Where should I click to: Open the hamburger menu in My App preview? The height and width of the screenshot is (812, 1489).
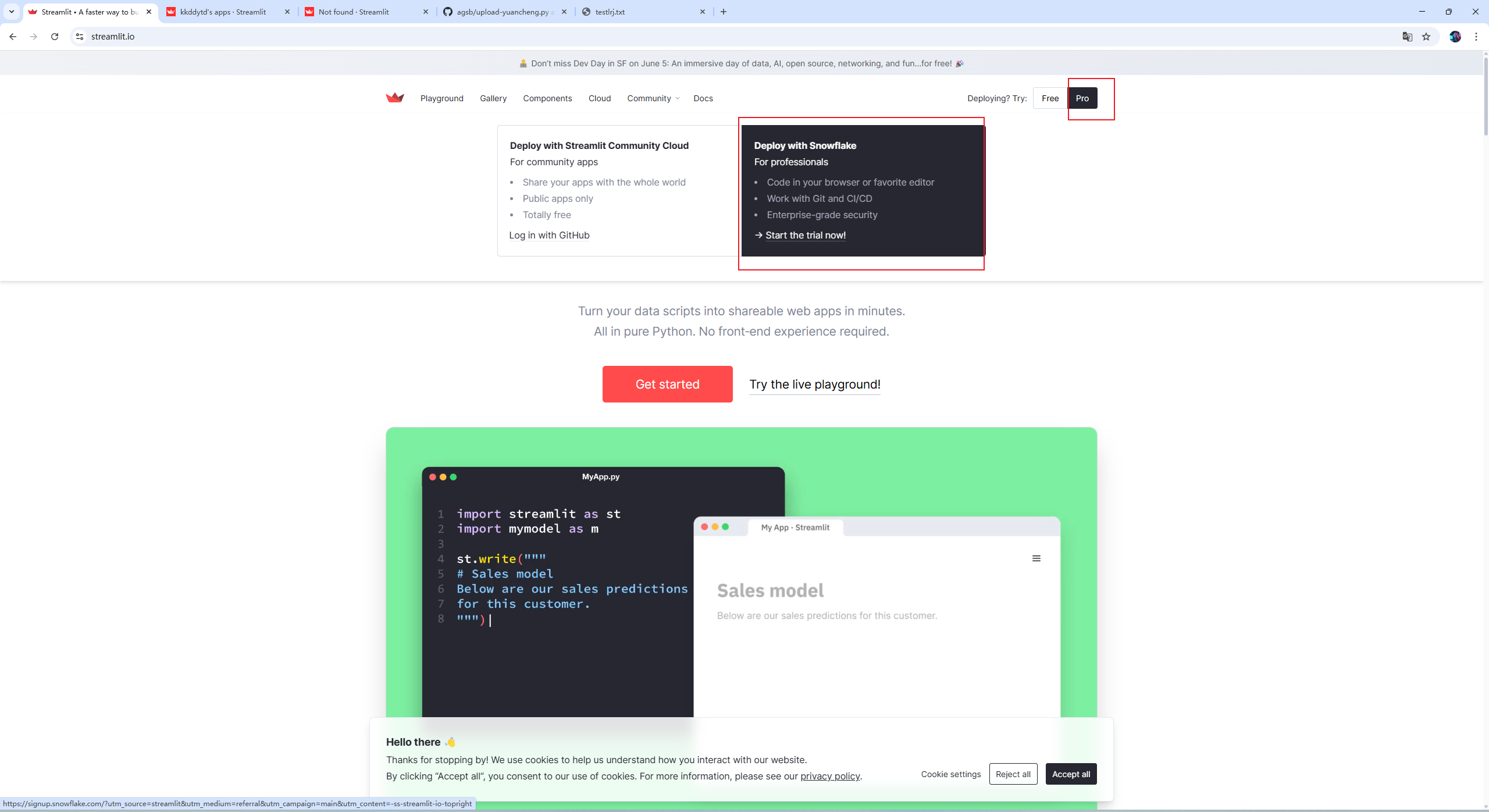pyautogui.click(x=1036, y=558)
